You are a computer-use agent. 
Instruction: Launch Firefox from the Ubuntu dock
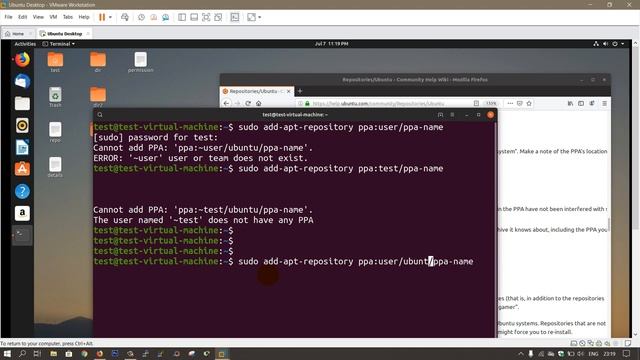pos(22,60)
